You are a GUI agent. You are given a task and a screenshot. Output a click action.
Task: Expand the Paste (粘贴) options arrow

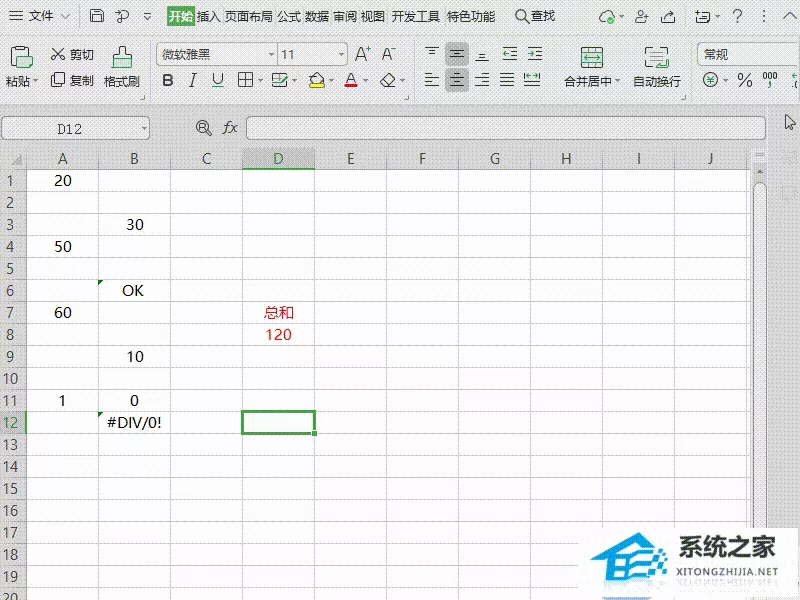point(36,81)
